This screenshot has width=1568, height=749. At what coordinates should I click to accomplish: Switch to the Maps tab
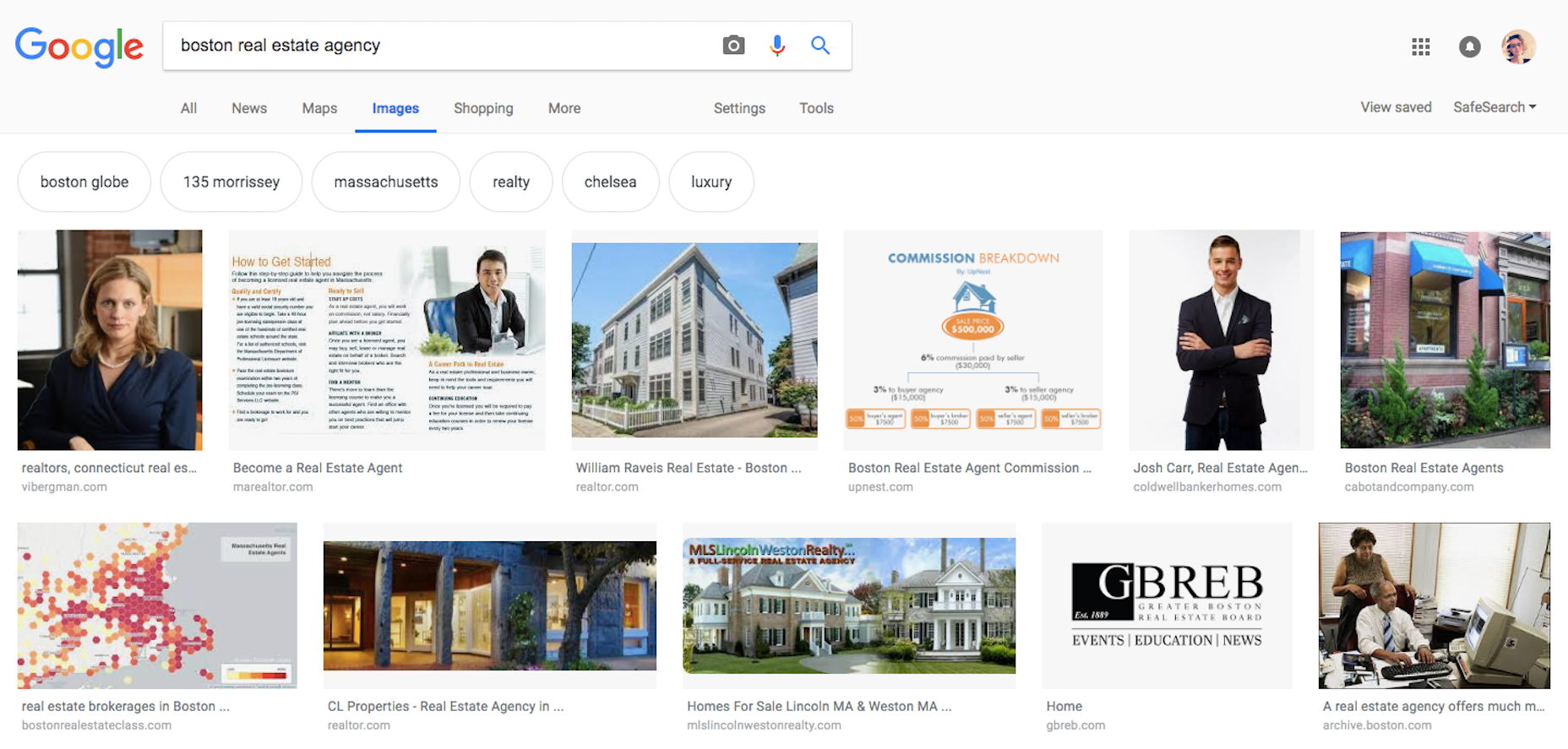[x=319, y=108]
